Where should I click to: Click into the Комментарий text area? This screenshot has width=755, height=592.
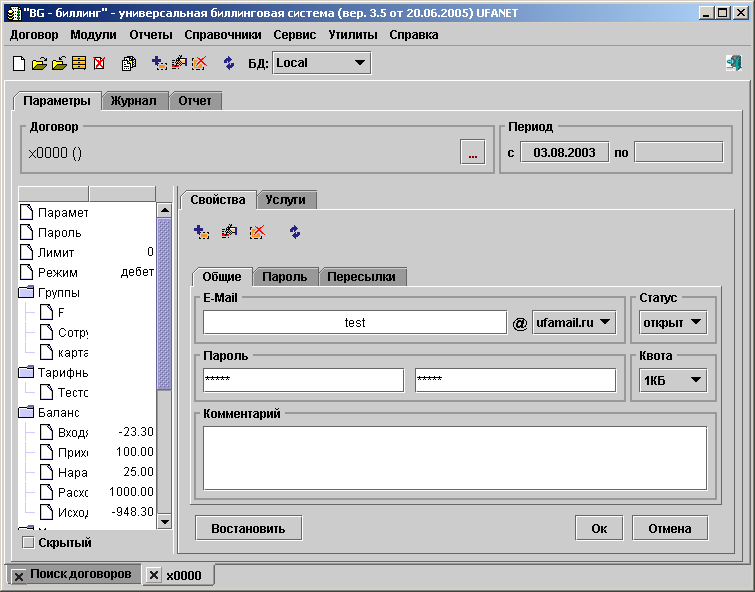(x=455, y=458)
